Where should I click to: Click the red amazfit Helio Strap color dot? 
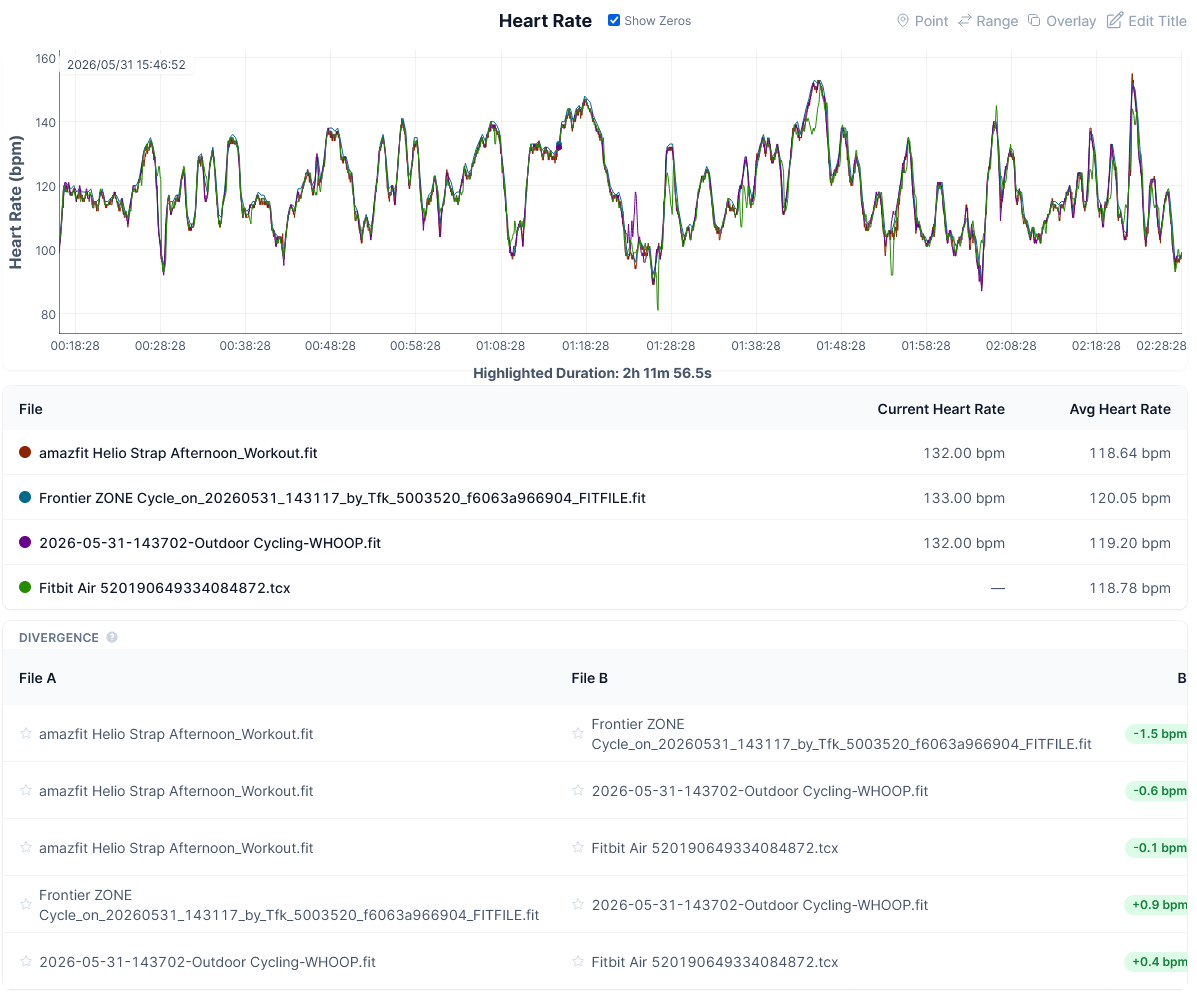tap(25, 453)
